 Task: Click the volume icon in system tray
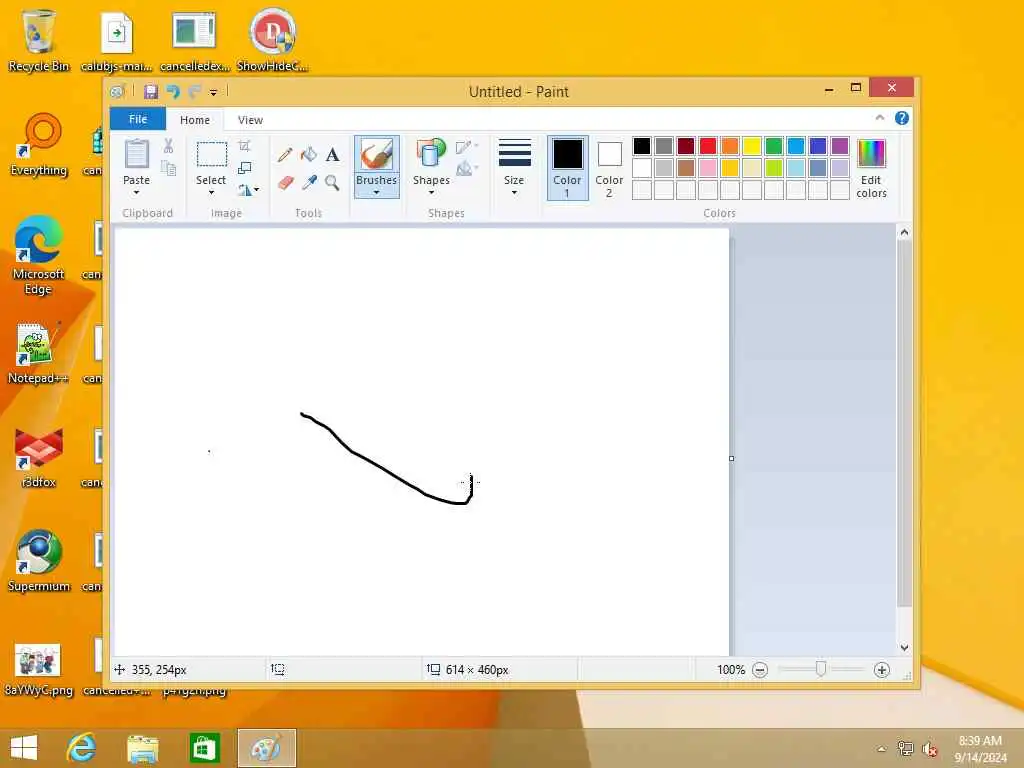(930, 749)
